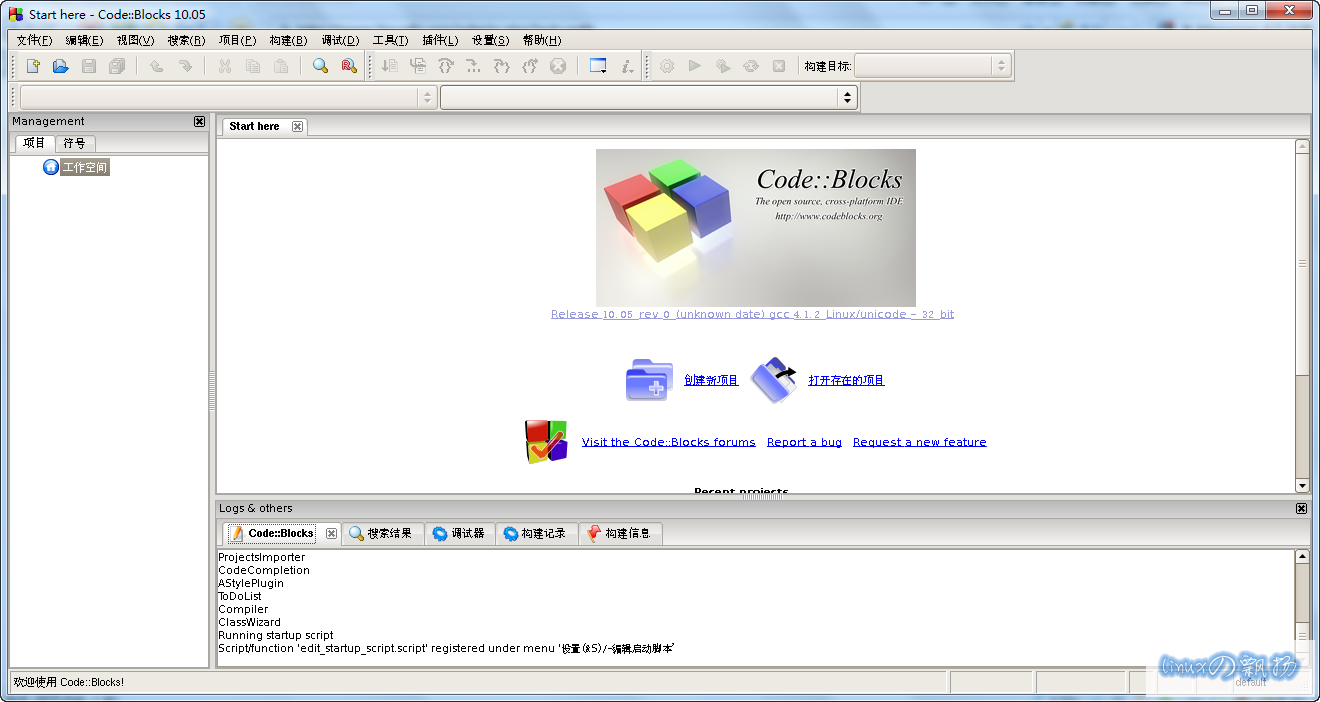Close the Logs & others panel
The image size is (1320, 702).
coord(1301,508)
